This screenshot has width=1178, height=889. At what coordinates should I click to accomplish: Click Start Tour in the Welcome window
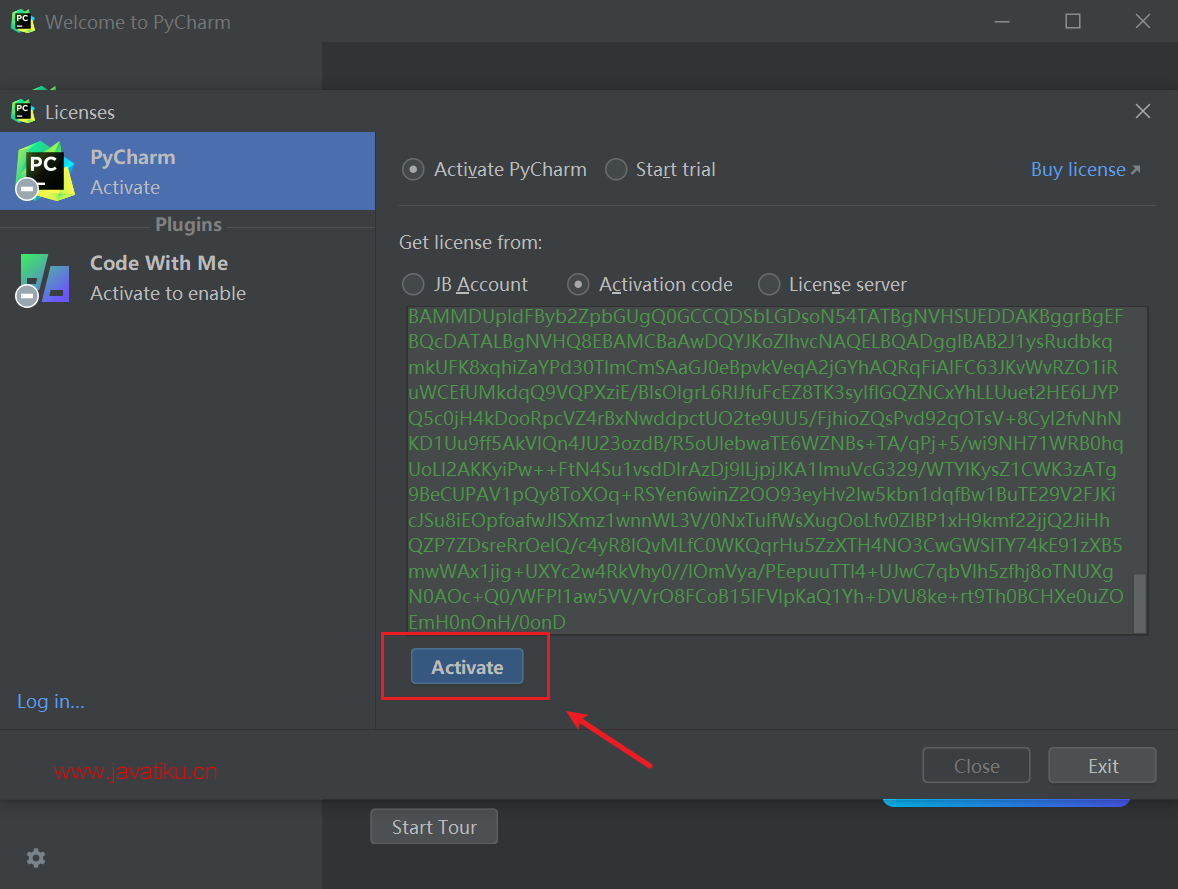pyautogui.click(x=433, y=827)
